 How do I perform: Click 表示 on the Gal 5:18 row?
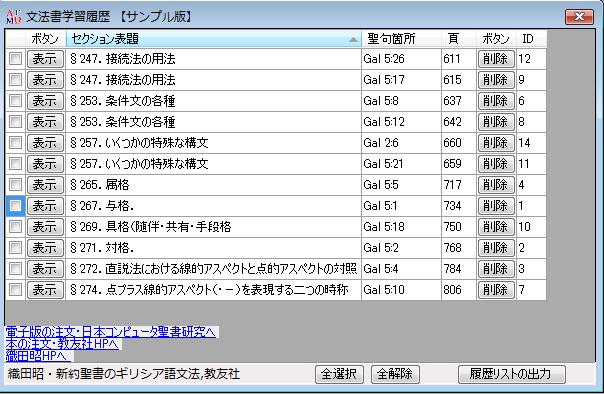(x=45, y=227)
